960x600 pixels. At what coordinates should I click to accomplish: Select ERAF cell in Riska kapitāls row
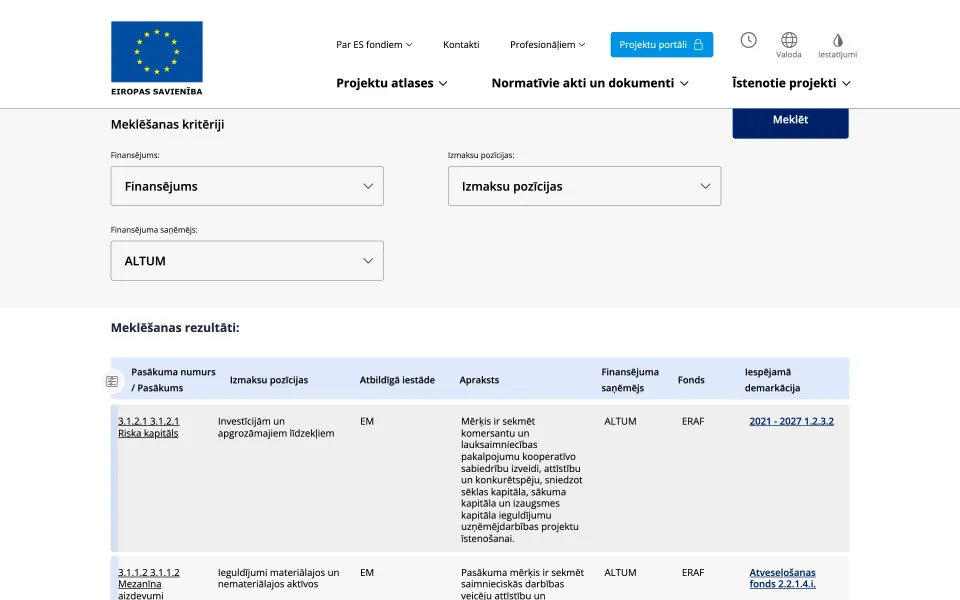692,421
